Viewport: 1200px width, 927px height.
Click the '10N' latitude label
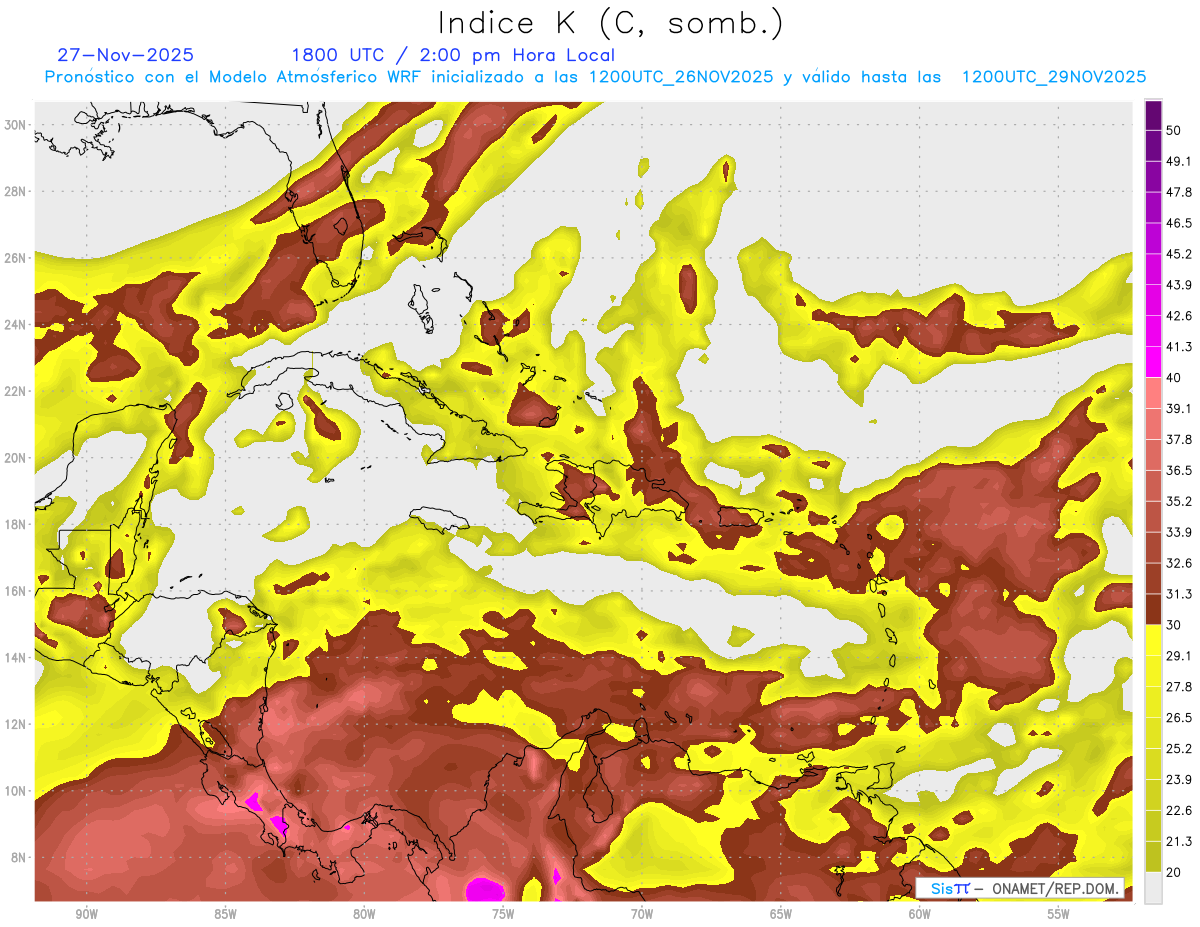15,791
